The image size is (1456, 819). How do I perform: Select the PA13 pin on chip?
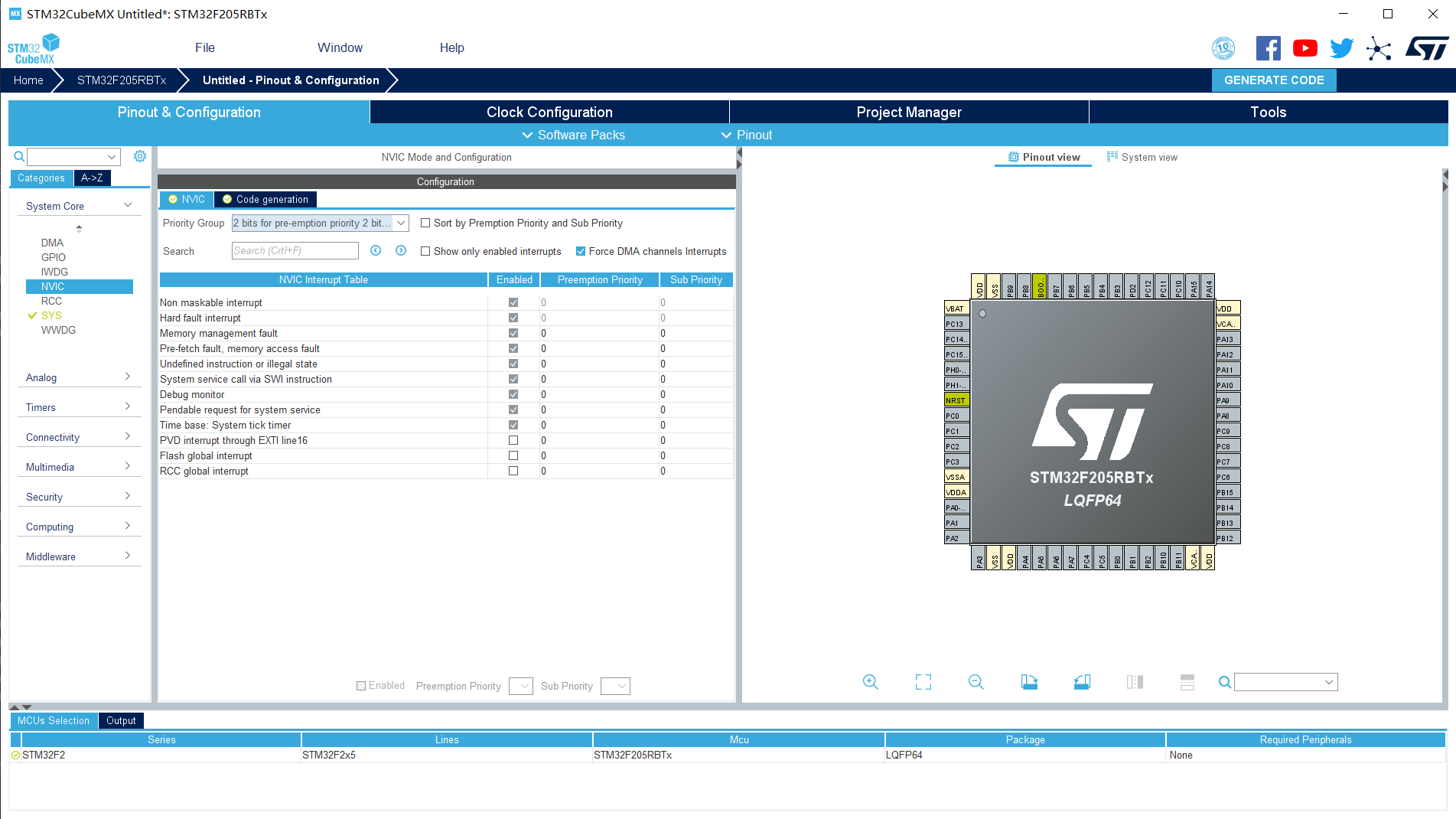point(1227,339)
